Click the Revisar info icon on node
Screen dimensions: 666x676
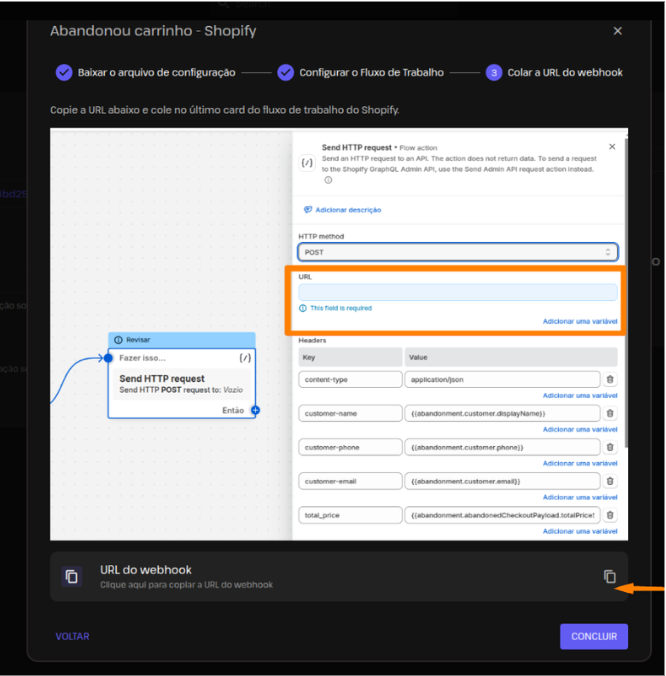(118, 340)
